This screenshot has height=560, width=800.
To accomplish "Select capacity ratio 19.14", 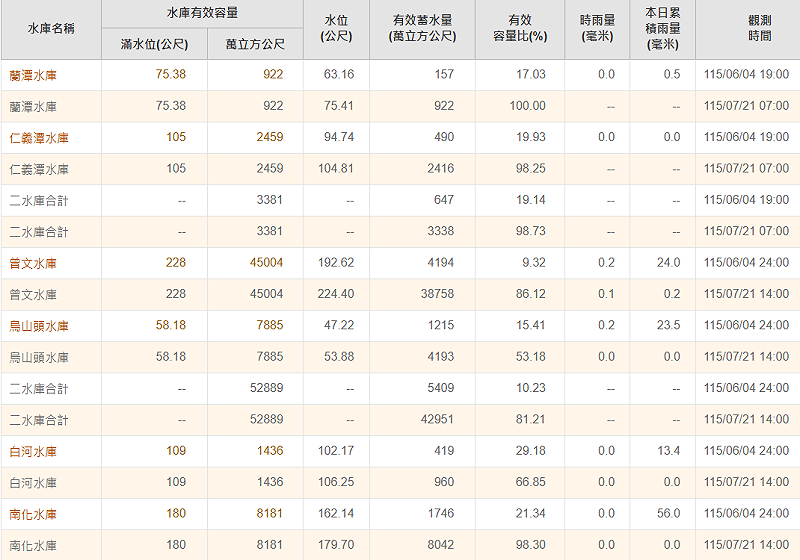I will coord(531,200).
